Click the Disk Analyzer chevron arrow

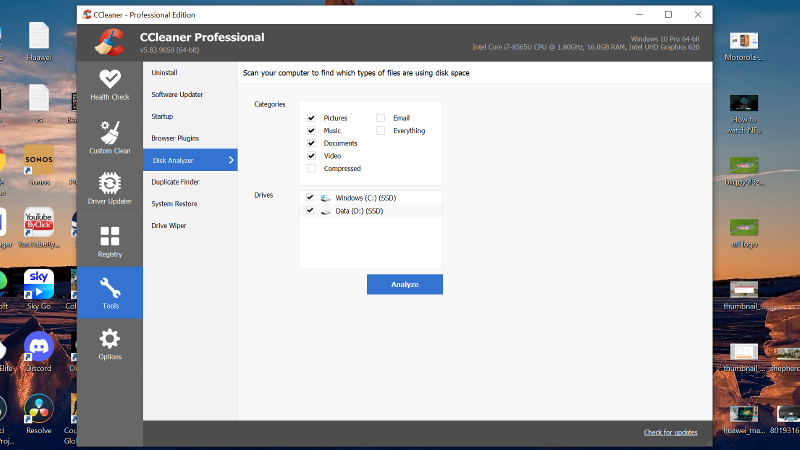pos(231,160)
